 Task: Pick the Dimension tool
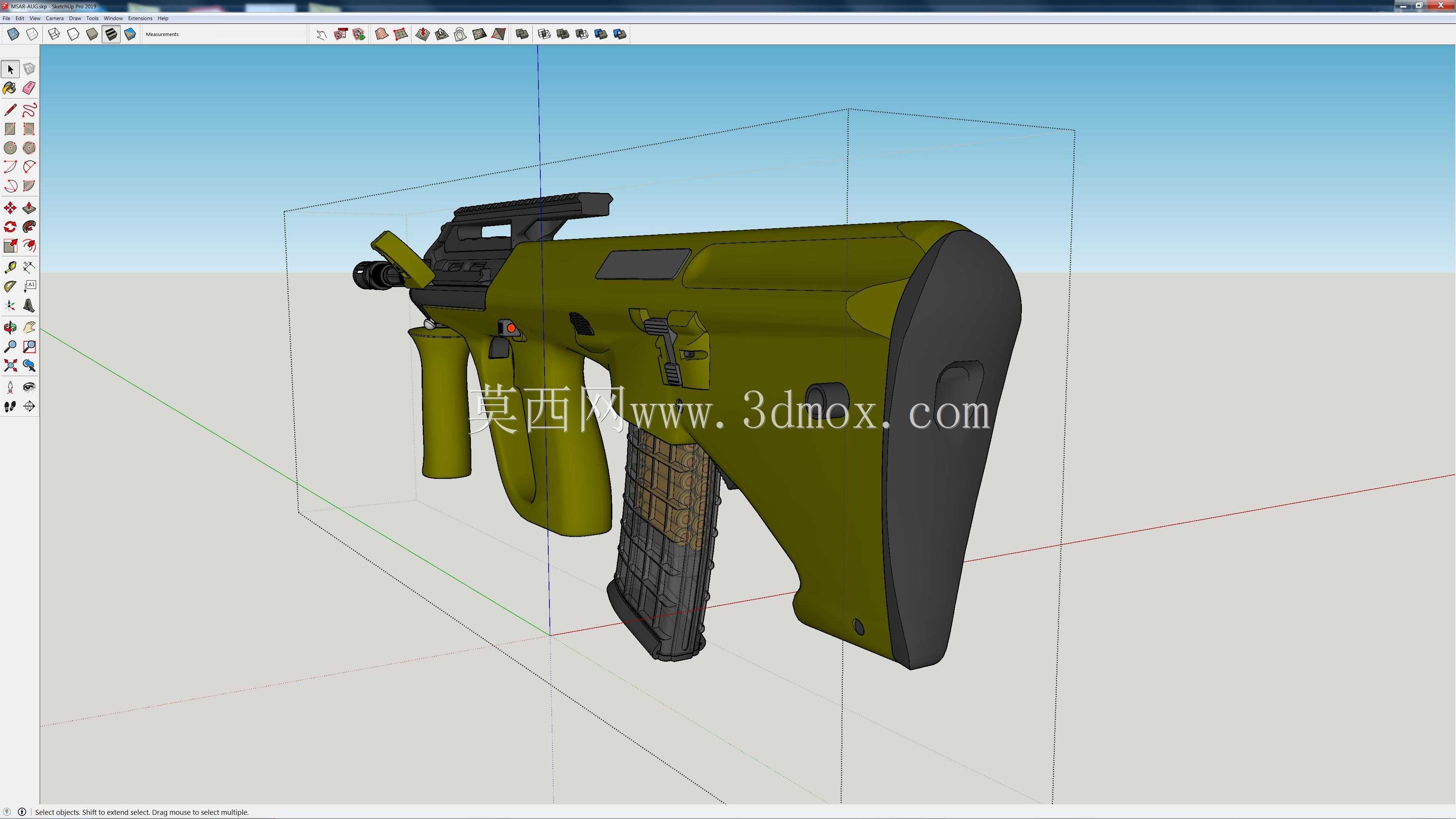pyautogui.click(x=30, y=267)
